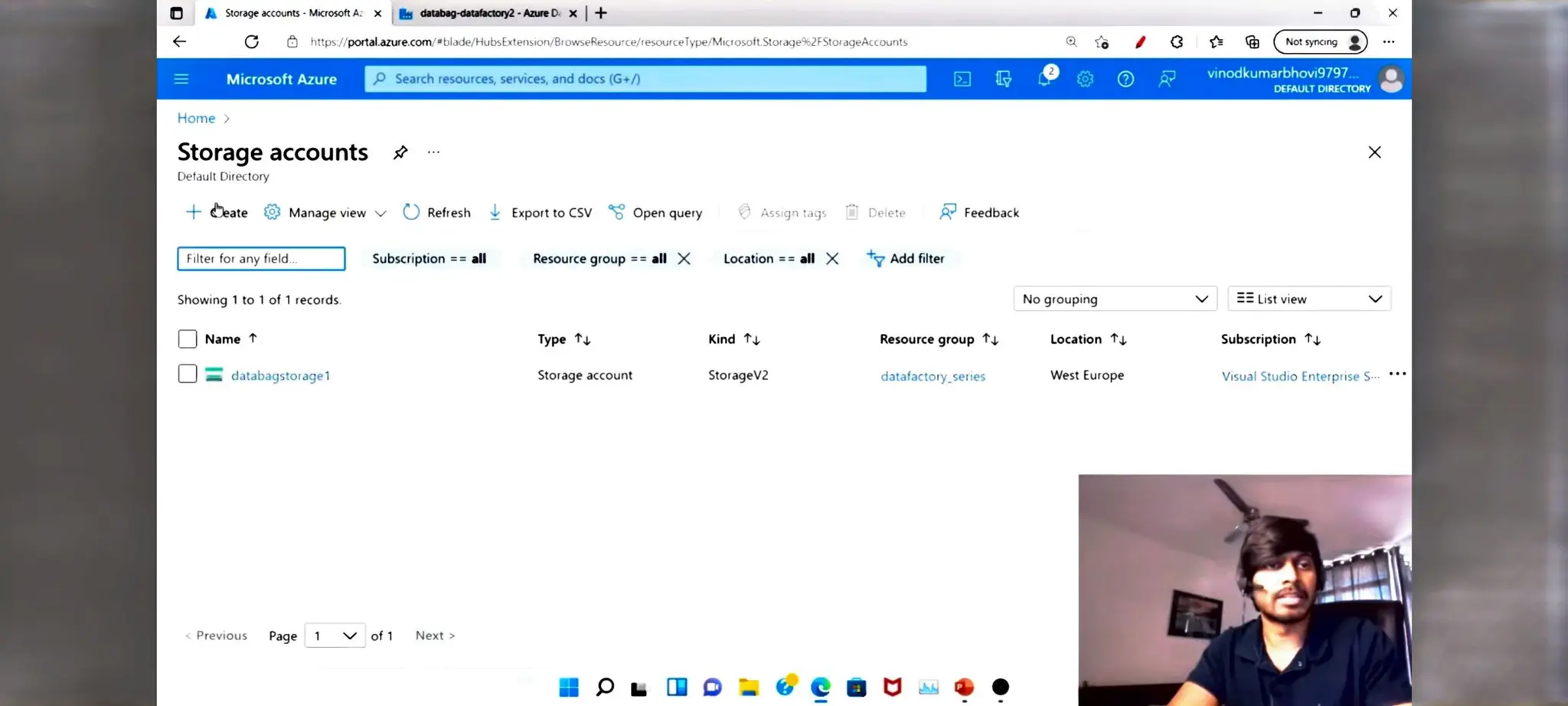Focus the Filter for any field box
This screenshot has height=706, width=1568.
261,259
